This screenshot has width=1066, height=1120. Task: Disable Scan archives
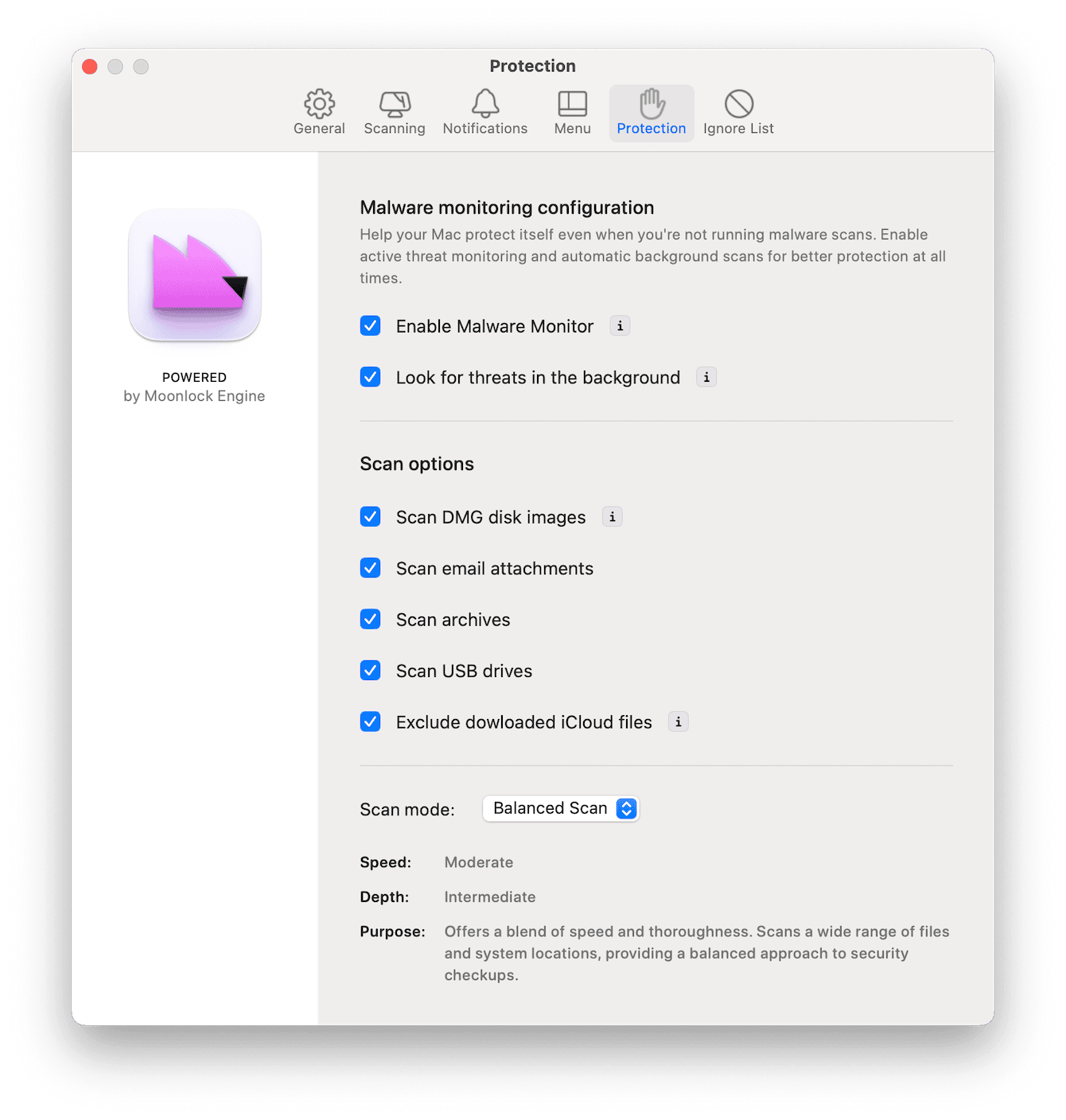pyautogui.click(x=370, y=619)
